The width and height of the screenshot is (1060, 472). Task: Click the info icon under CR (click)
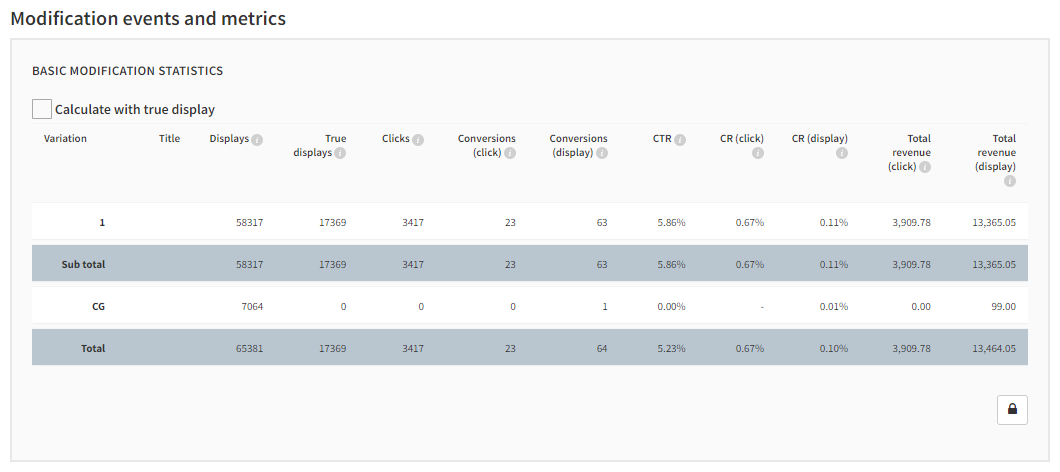pos(757,153)
